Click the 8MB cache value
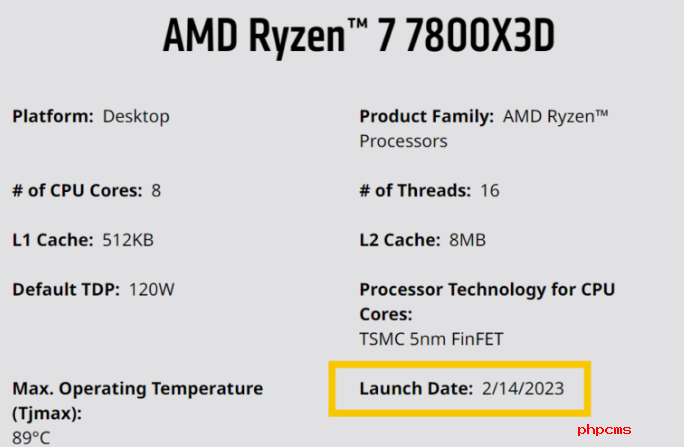The width and height of the screenshot is (684, 447). tap(467, 240)
